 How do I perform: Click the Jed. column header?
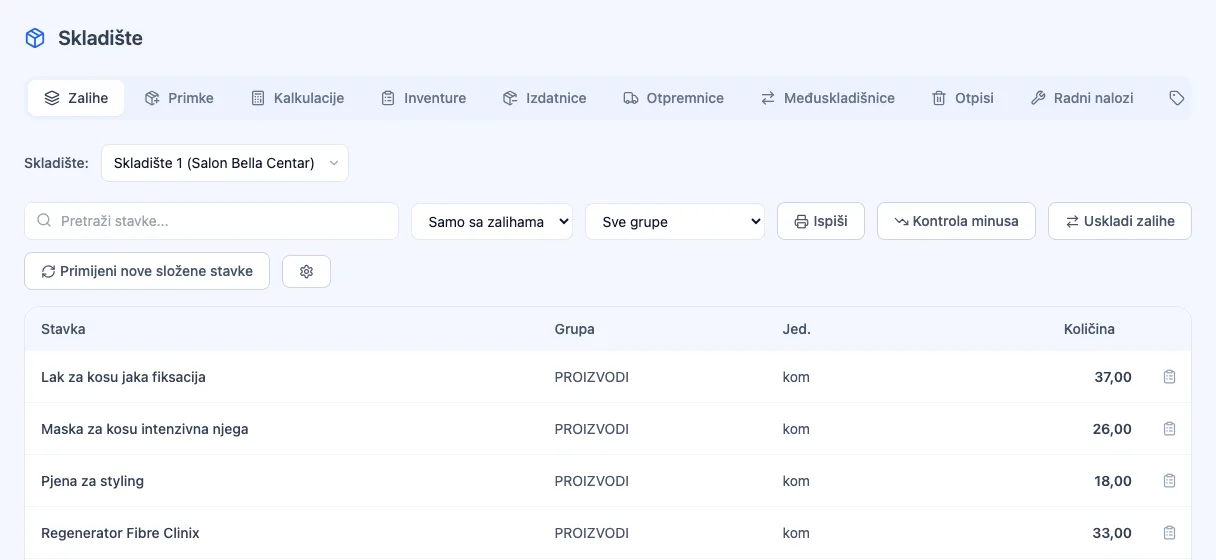(x=797, y=329)
